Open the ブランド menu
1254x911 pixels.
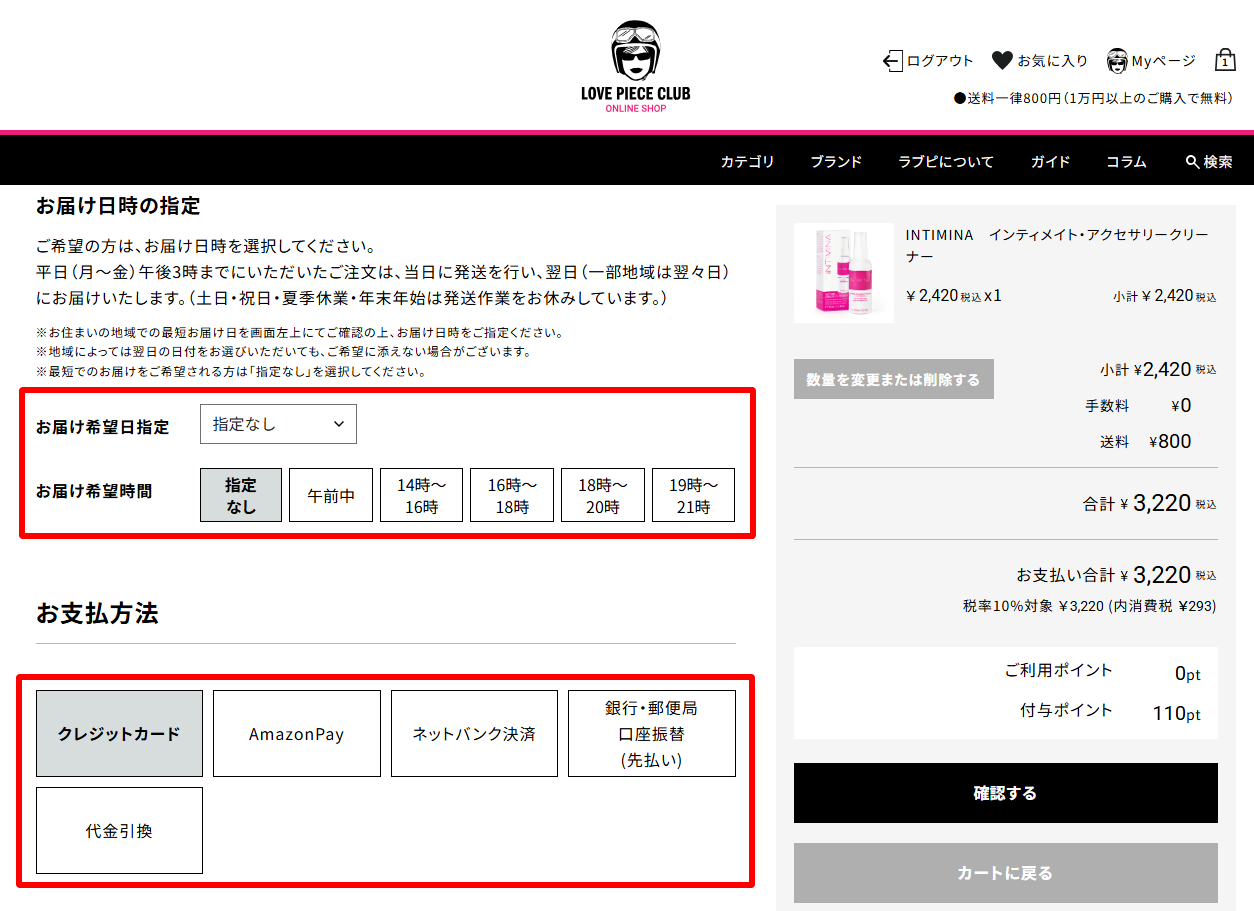coord(836,162)
